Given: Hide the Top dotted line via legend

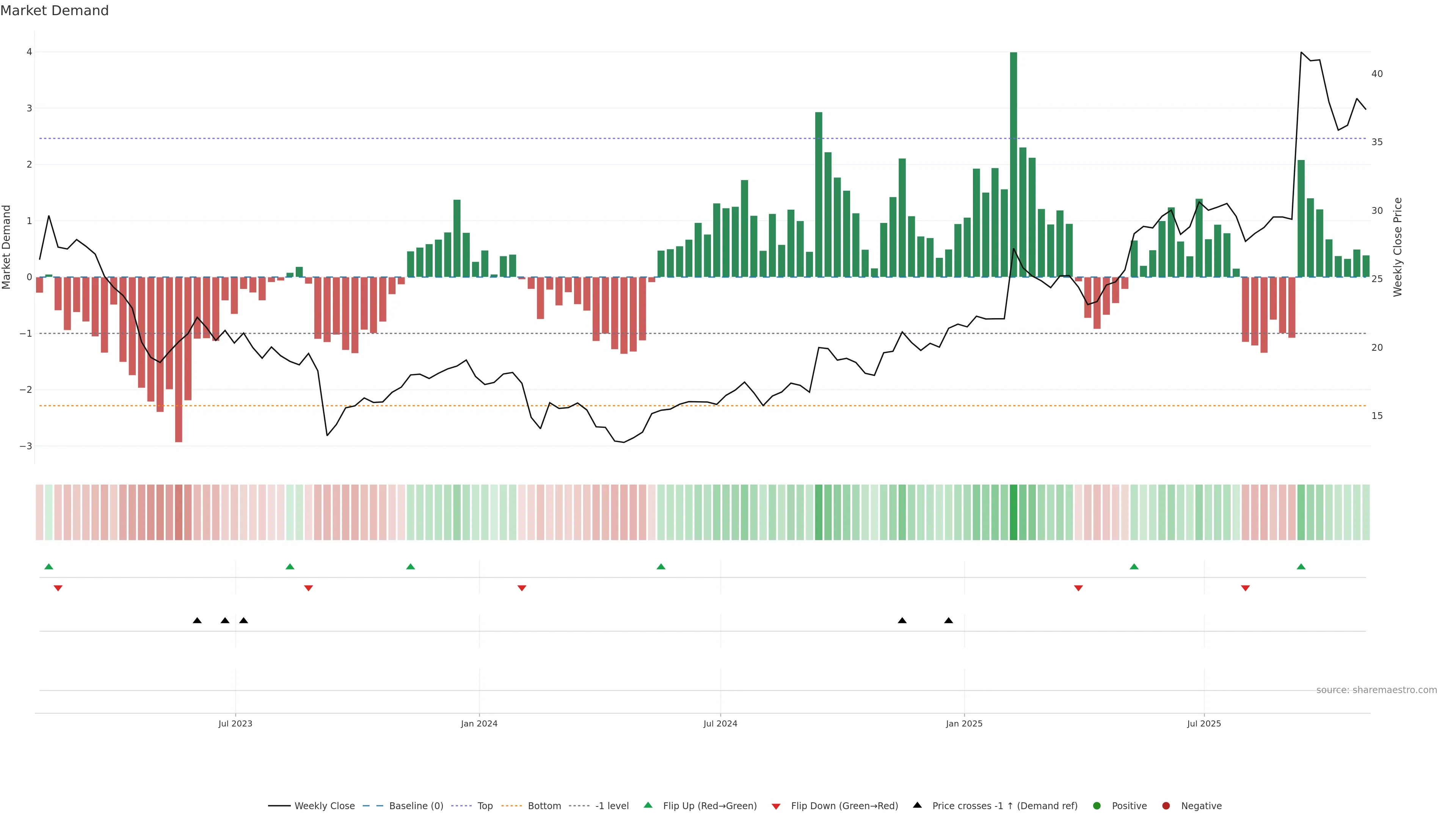Looking at the screenshot, I should [x=485, y=806].
